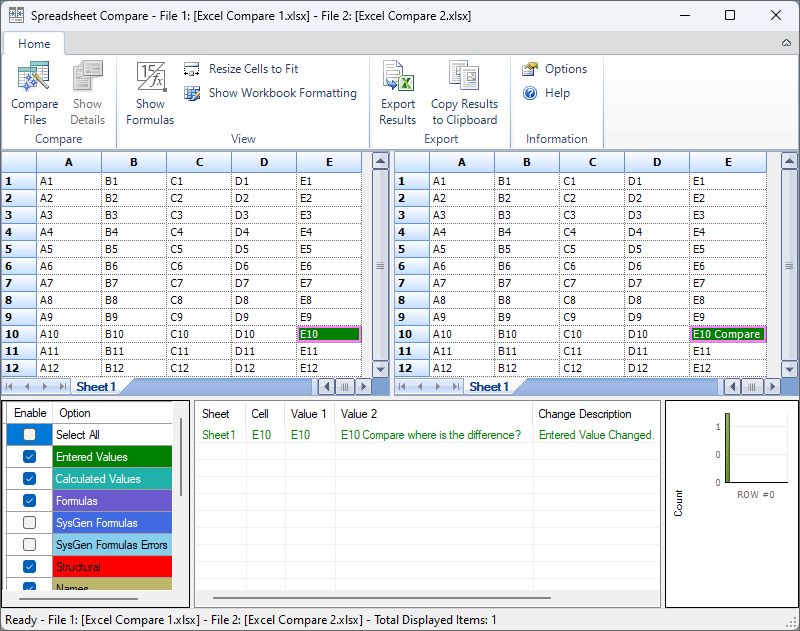Image resolution: width=800 pixels, height=631 pixels.
Task: Go to next sheet in right pane
Action: pyautogui.click(x=437, y=387)
